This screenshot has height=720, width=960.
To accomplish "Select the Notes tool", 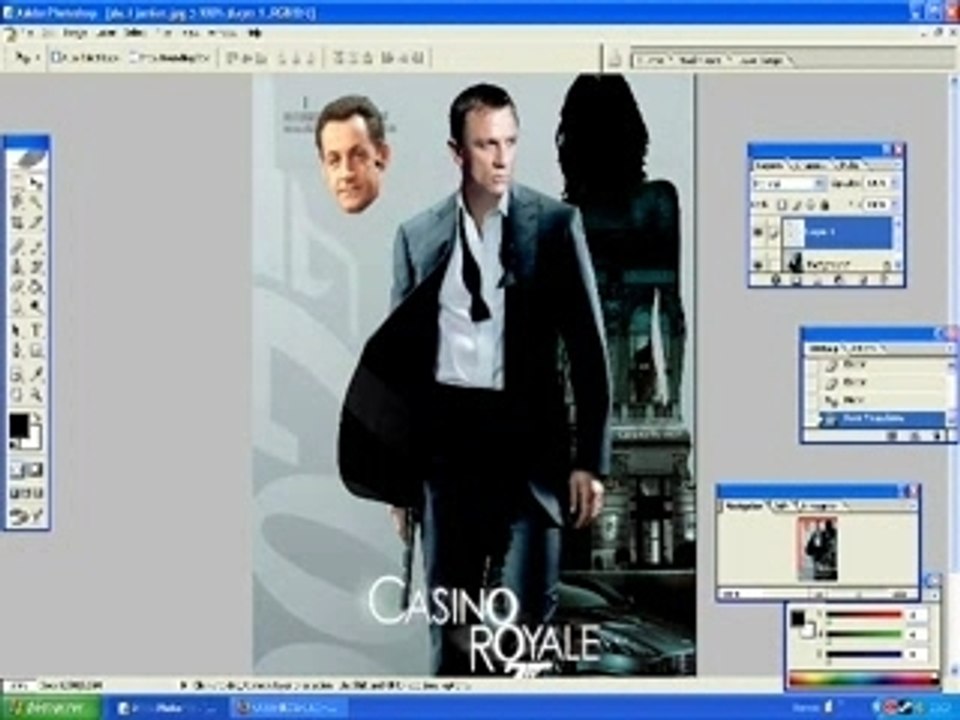I will coord(17,374).
